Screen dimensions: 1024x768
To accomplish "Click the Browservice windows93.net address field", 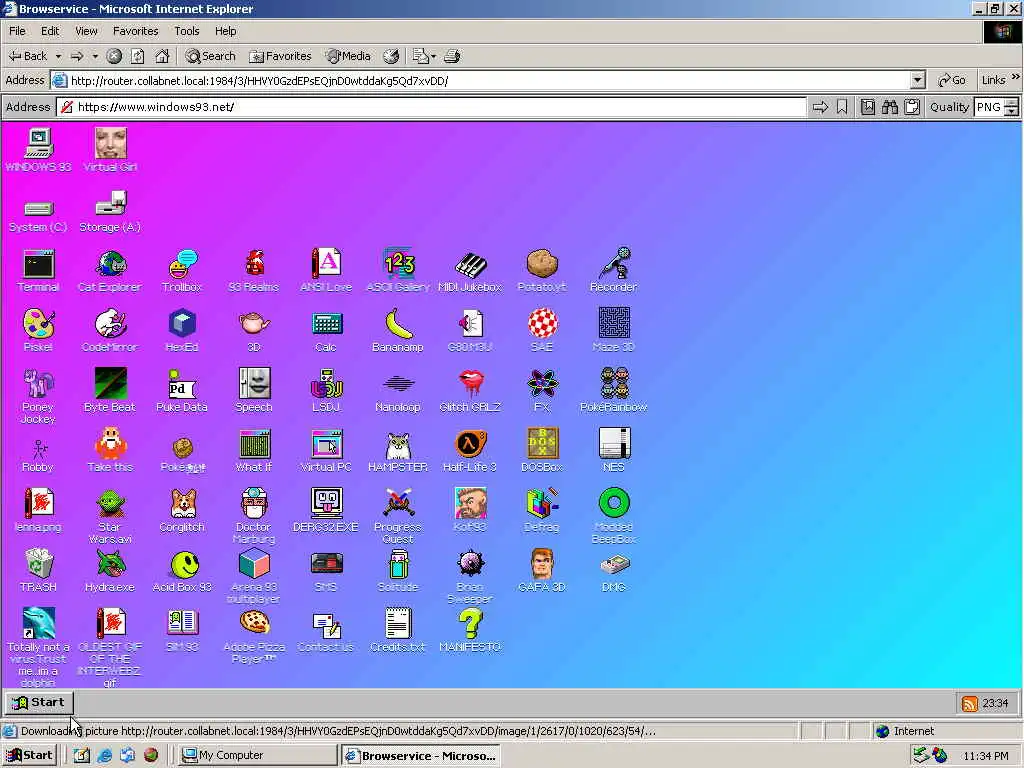I will [x=432, y=107].
